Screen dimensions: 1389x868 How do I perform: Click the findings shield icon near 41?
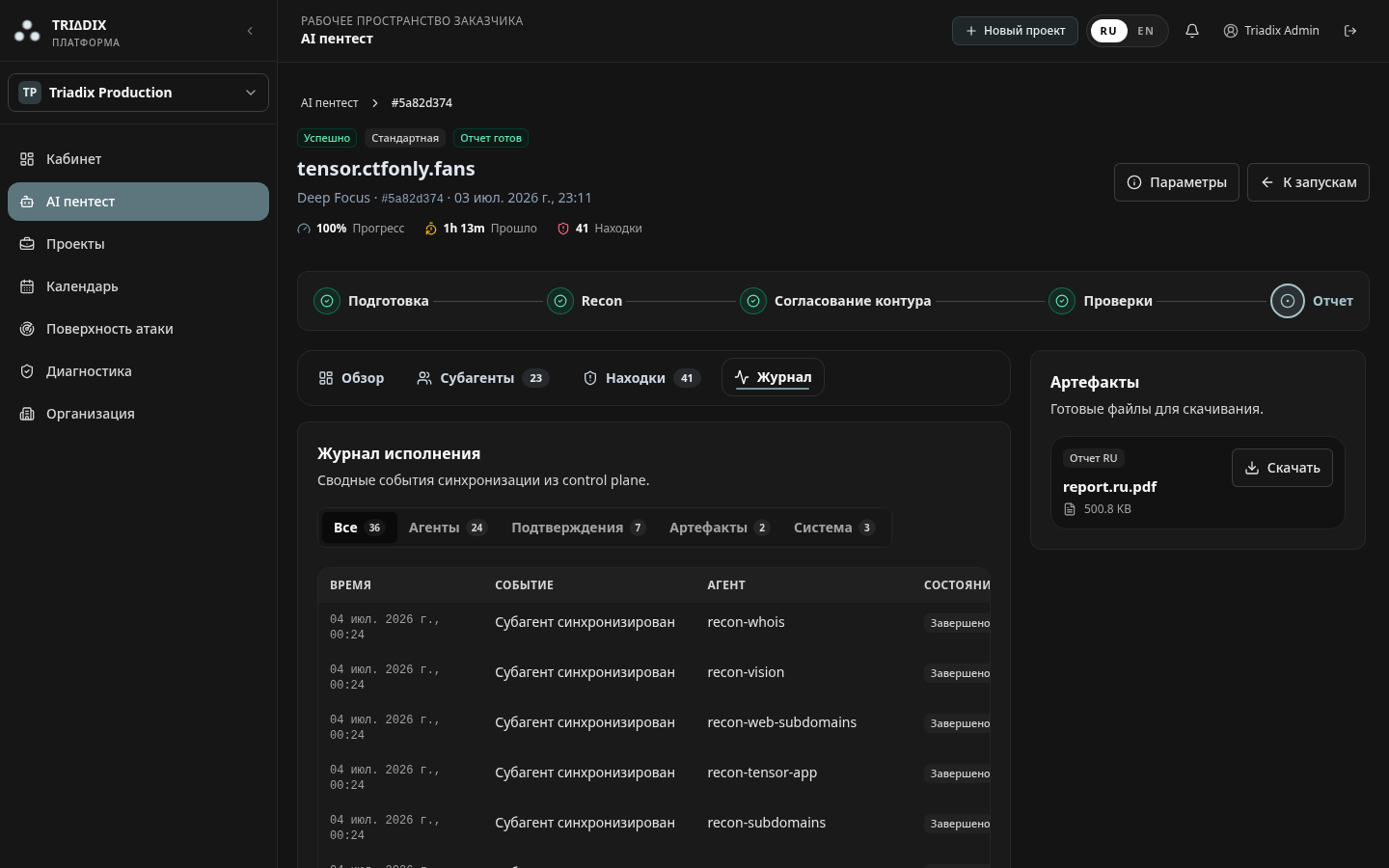tap(563, 229)
